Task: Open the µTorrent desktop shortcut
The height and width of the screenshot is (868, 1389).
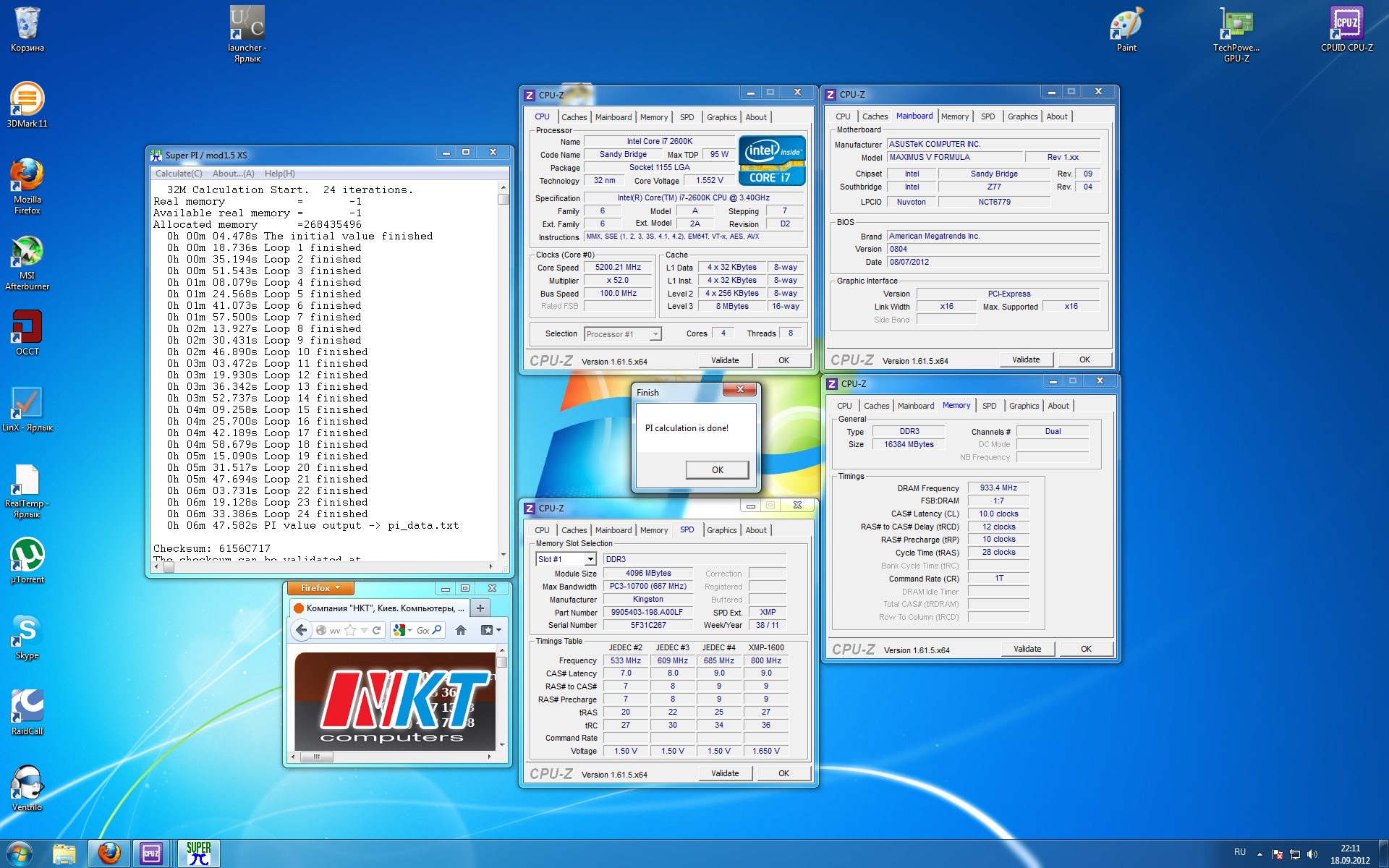Action: (27, 561)
